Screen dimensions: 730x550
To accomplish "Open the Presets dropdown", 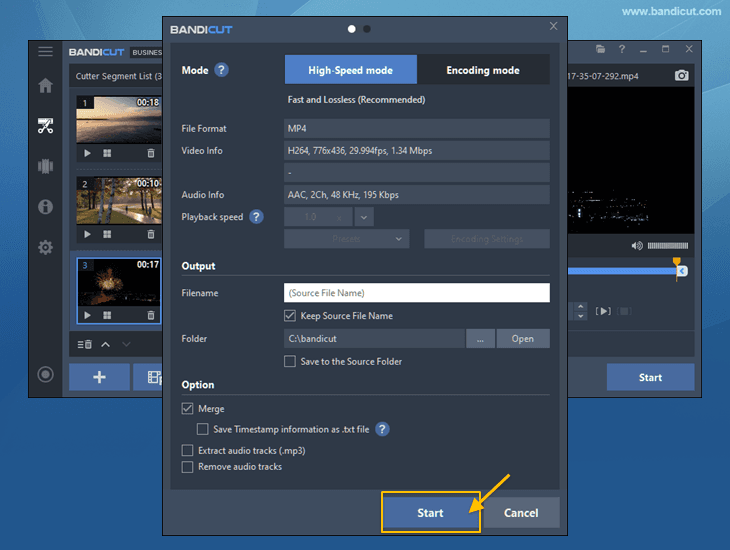I will [x=347, y=239].
